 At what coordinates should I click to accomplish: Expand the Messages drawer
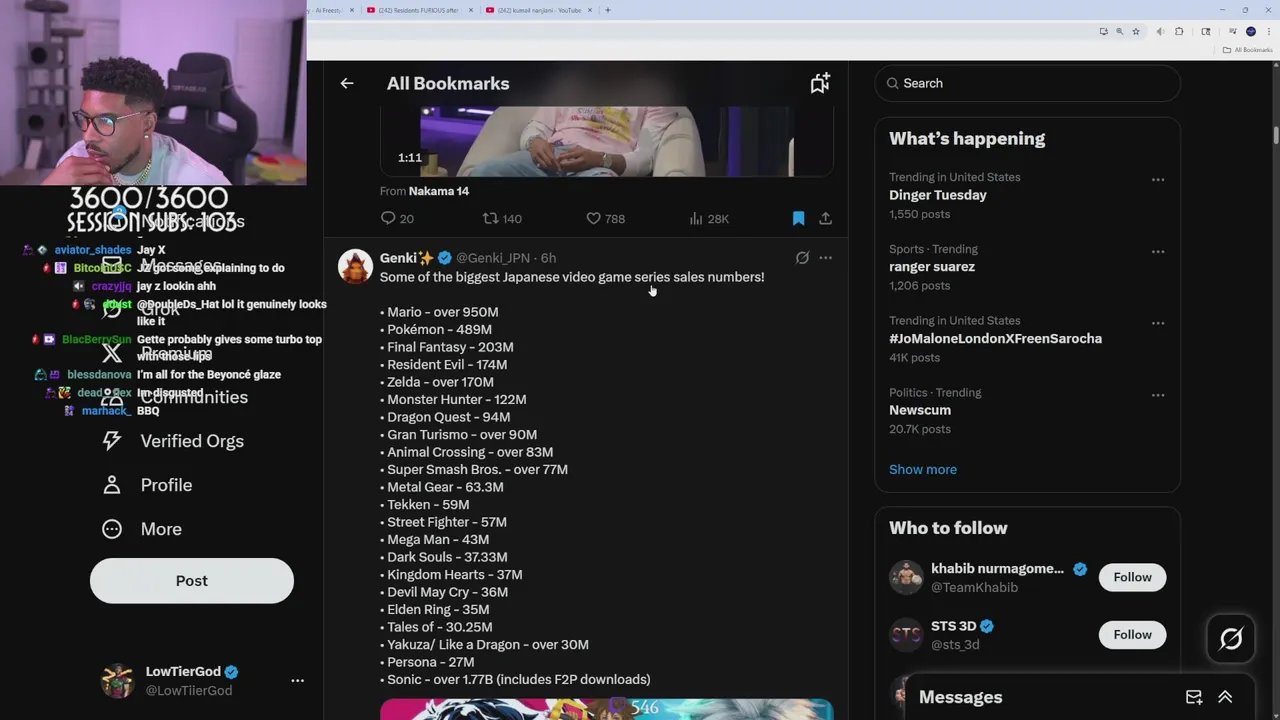pos(1225,697)
